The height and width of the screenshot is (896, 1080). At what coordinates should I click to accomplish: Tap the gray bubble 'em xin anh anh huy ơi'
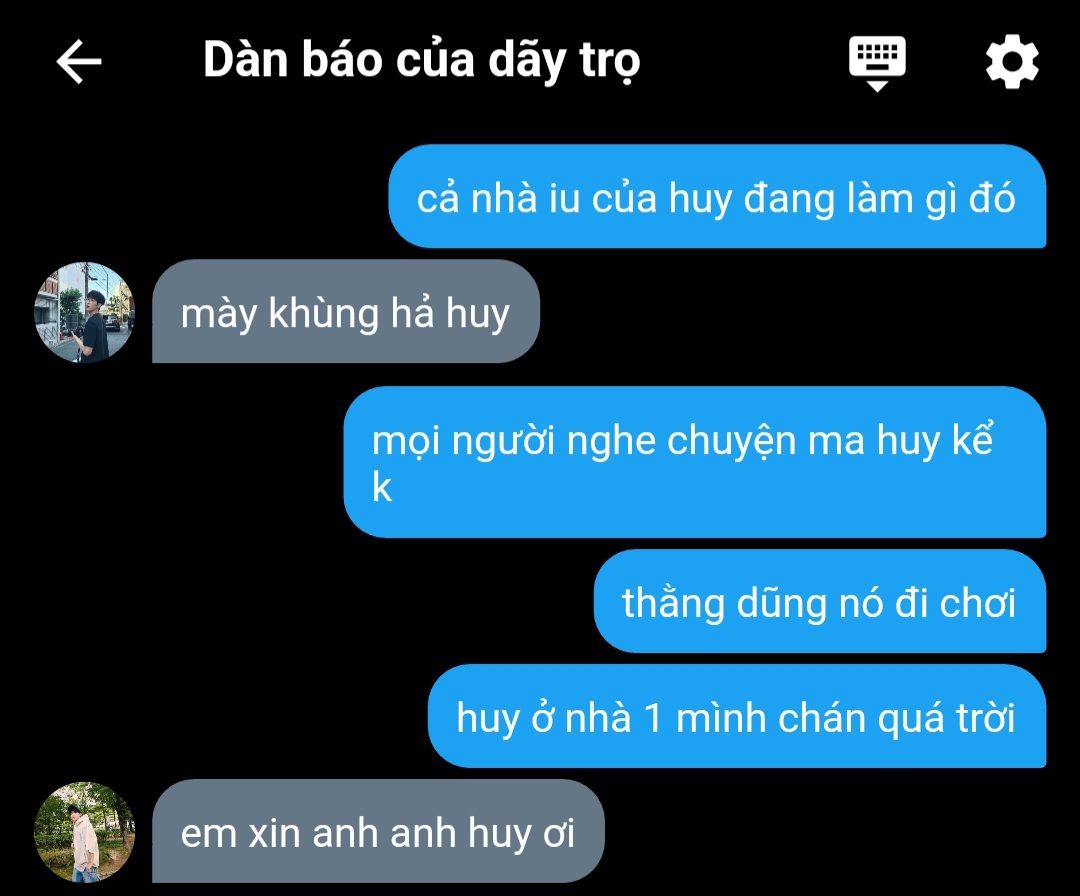tap(378, 831)
